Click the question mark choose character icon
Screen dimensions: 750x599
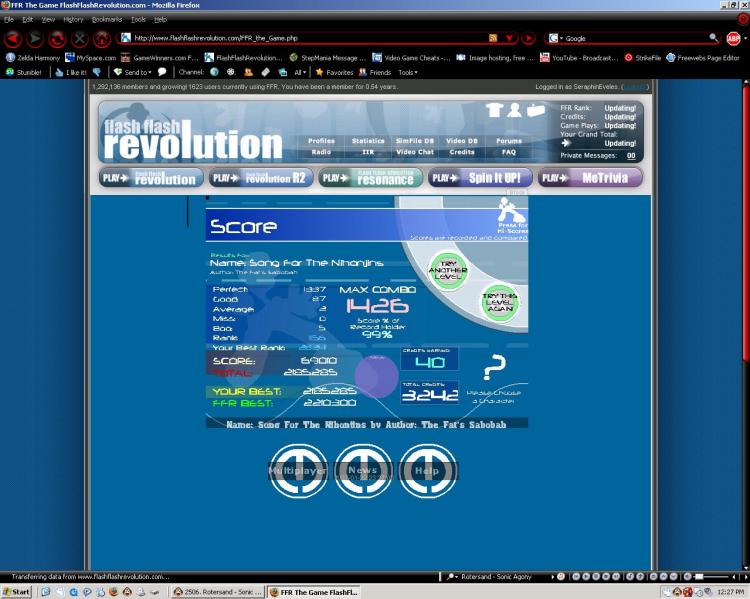point(494,367)
